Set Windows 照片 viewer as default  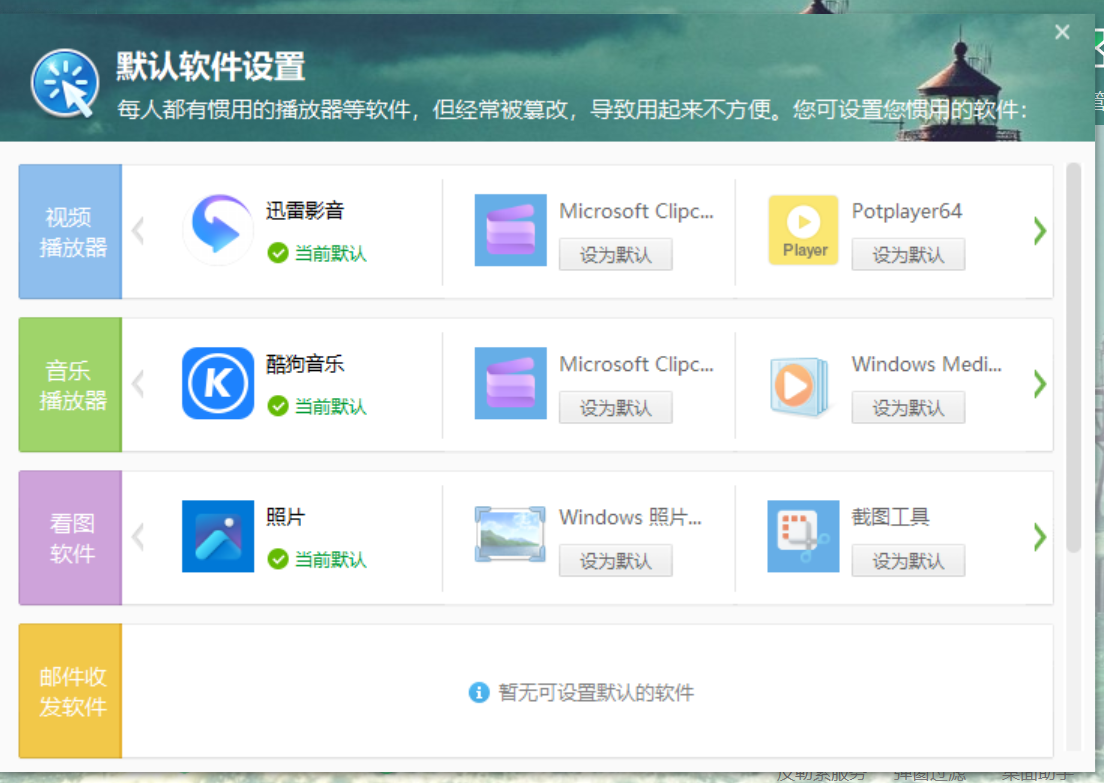615,561
